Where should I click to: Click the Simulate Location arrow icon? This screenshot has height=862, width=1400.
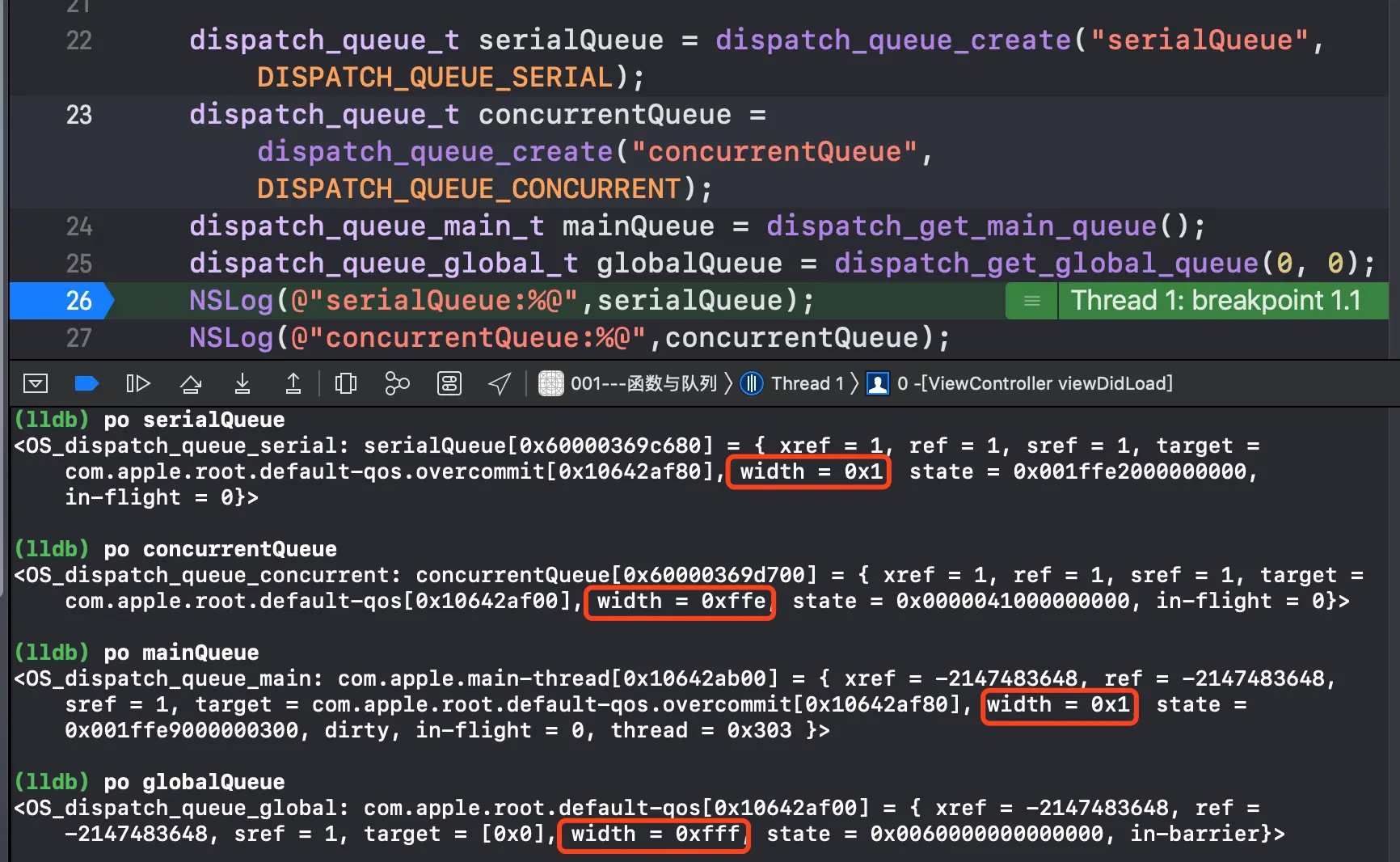tap(500, 383)
